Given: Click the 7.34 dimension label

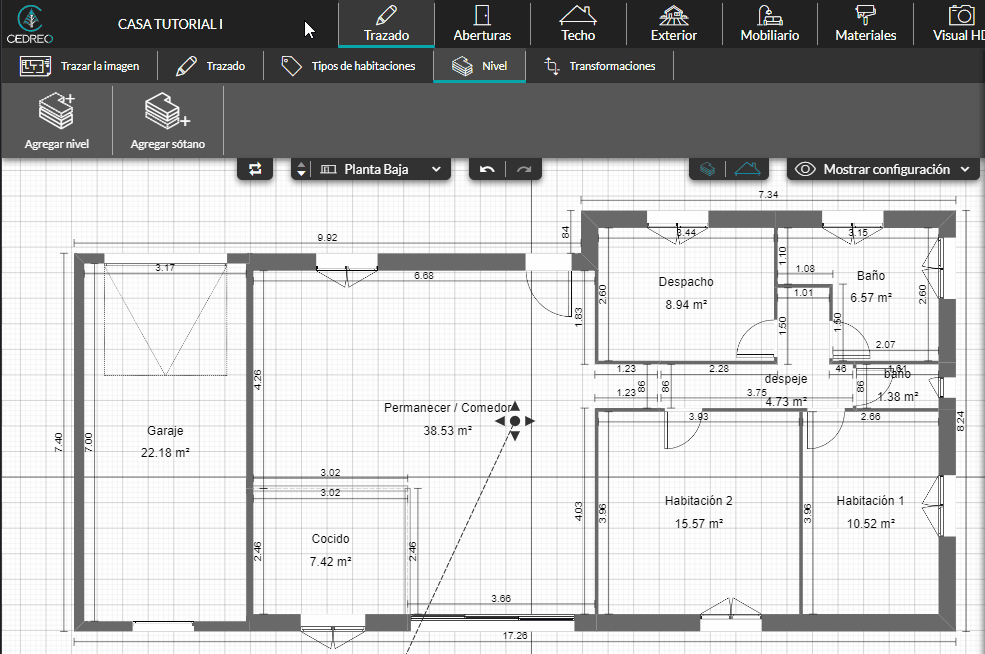Looking at the screenshot, I should pyautogui.click(x=768, y=195).
